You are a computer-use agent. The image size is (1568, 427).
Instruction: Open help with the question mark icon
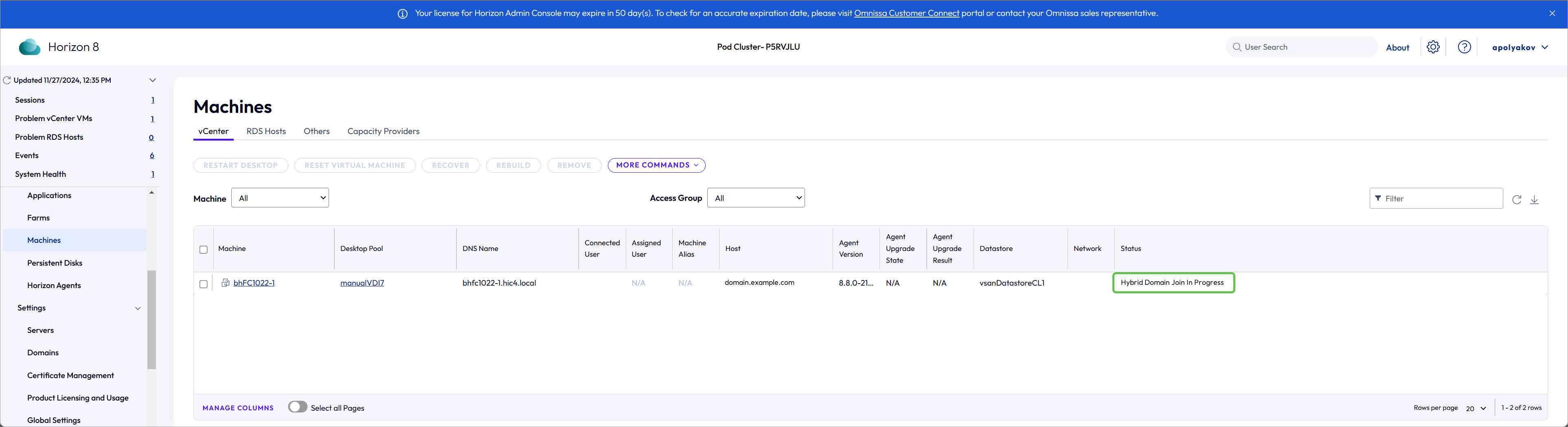pyautogui.click(x=1464, y=47)
